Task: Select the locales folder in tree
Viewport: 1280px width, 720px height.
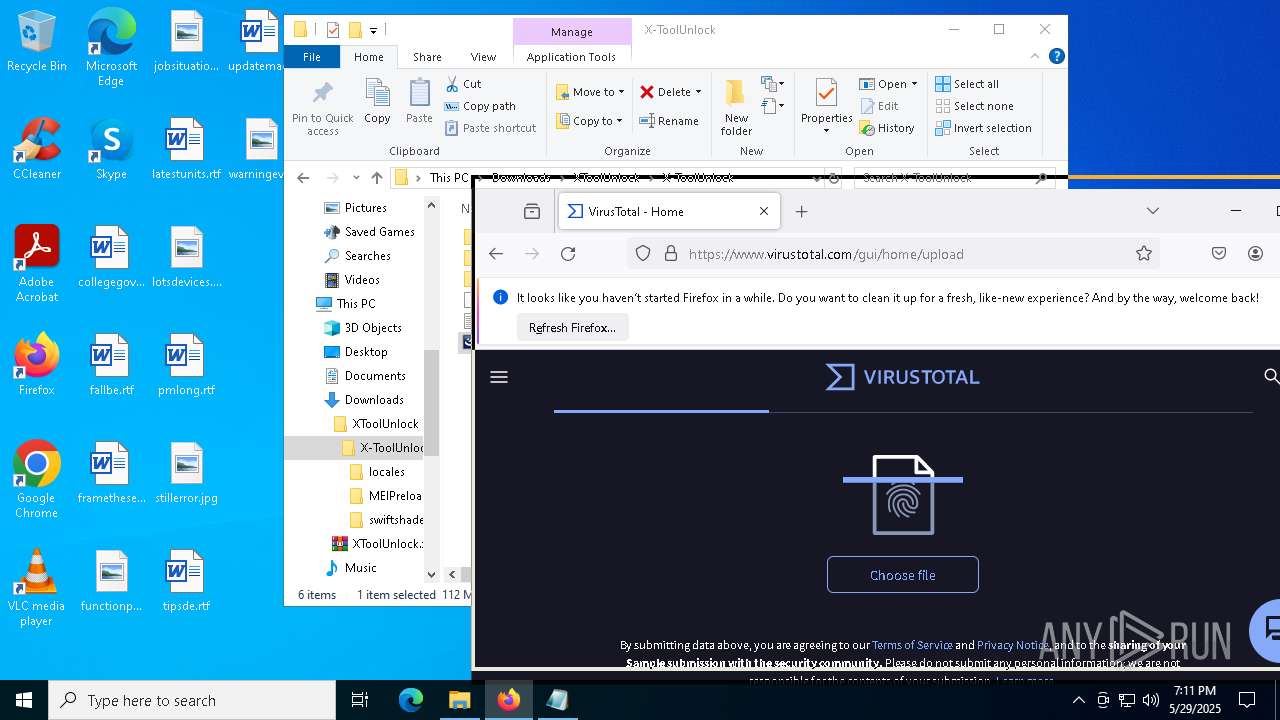Action: point(386,472)
